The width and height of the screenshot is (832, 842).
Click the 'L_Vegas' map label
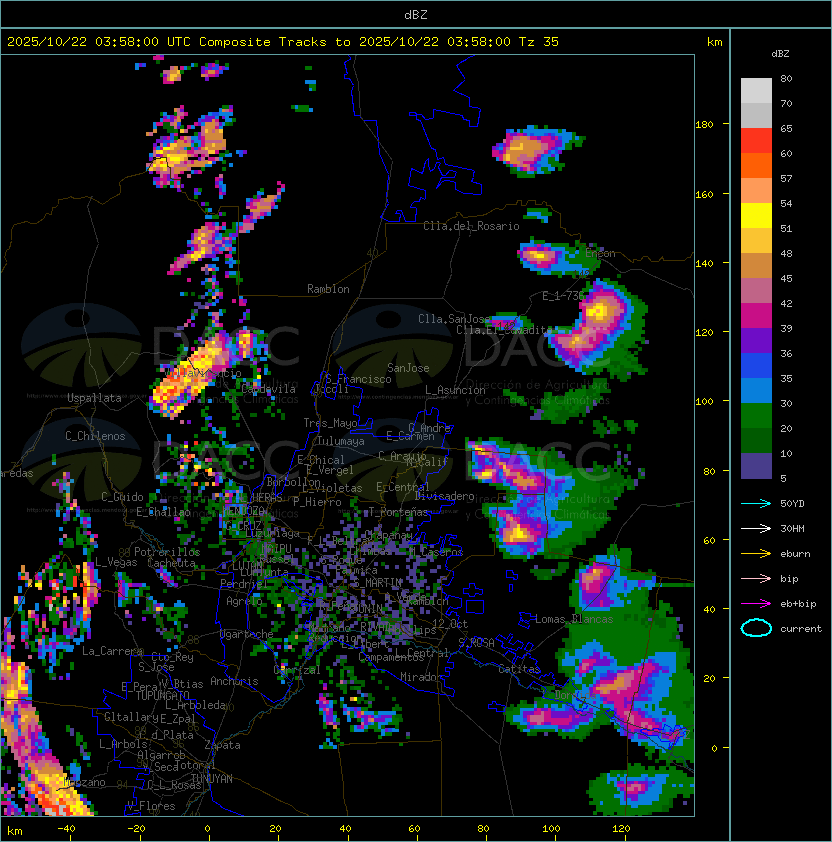(116, 562)
